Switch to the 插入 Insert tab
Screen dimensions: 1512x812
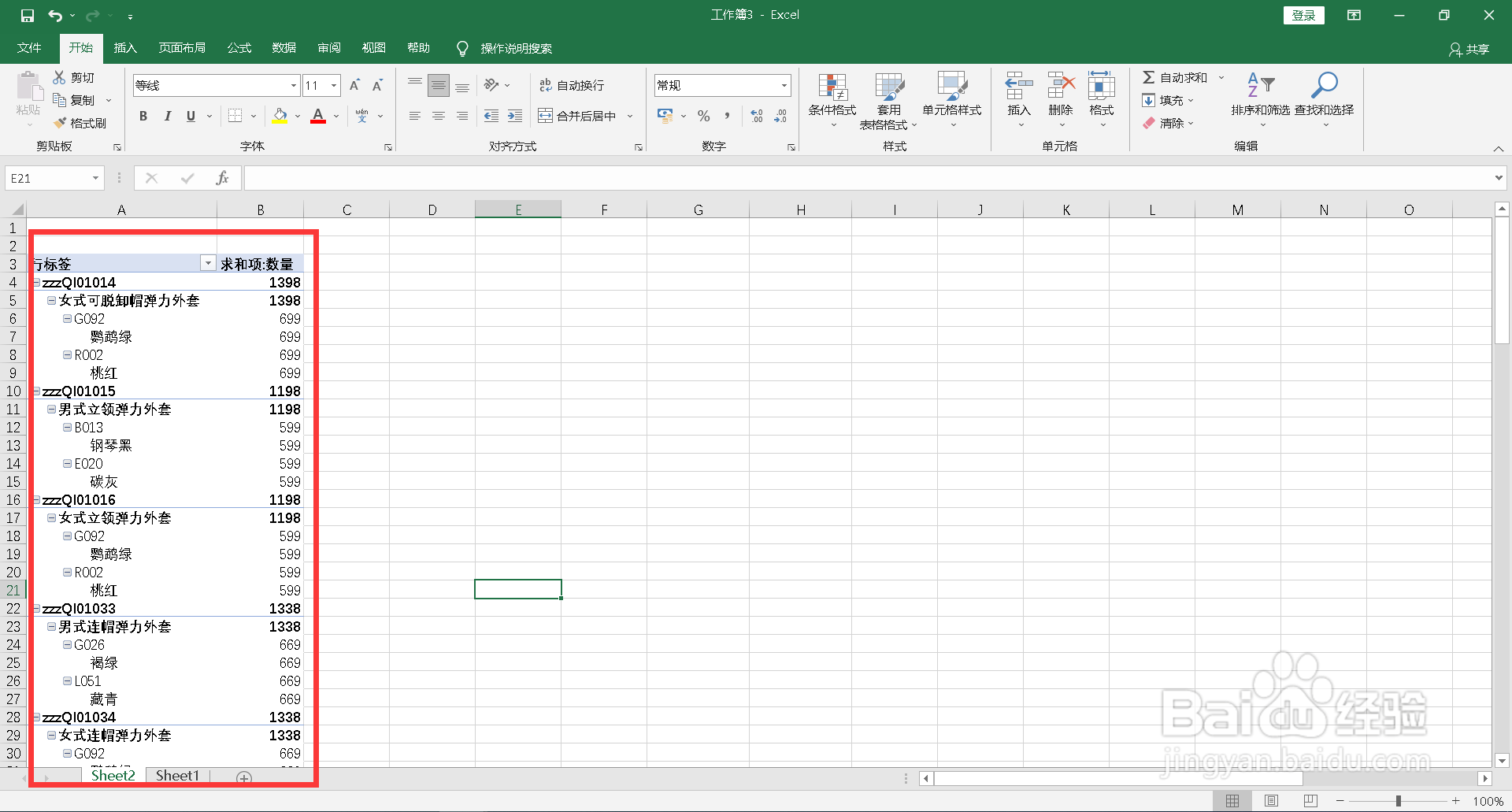point(125,48)
